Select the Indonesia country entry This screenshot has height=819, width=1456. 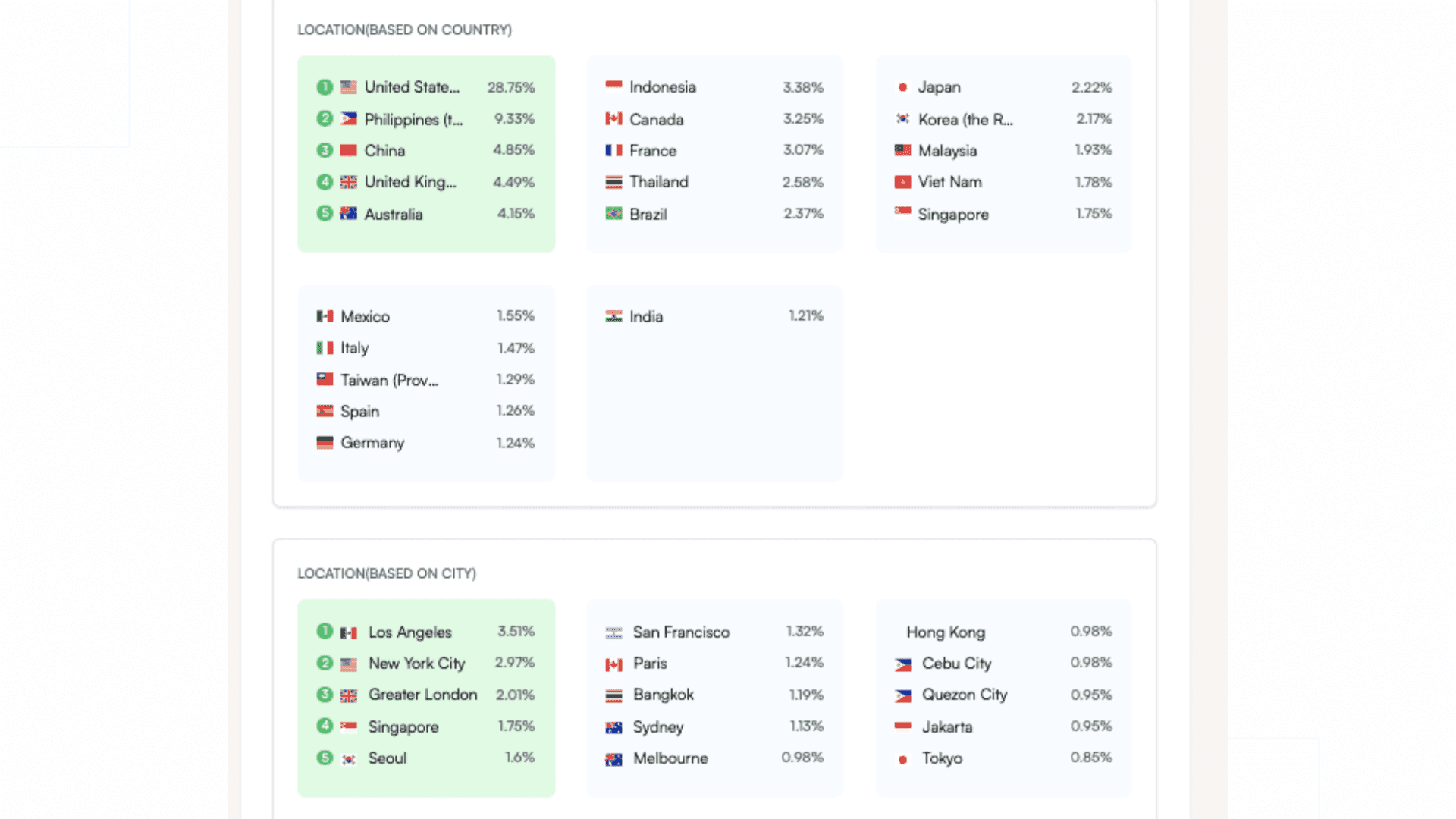coord(714,87)
